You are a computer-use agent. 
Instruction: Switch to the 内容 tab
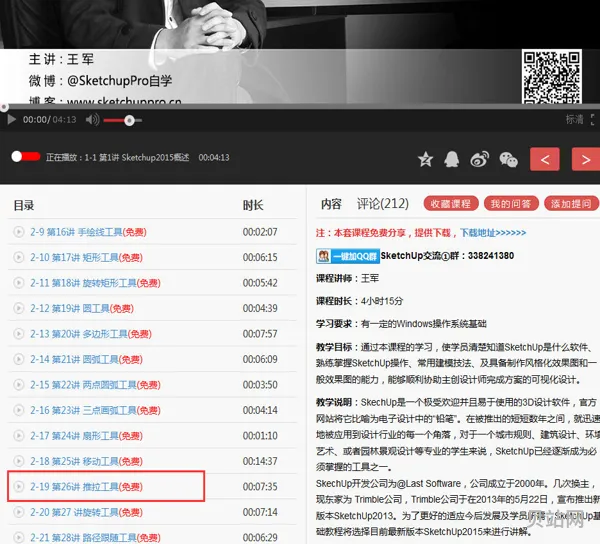[331, 204]
